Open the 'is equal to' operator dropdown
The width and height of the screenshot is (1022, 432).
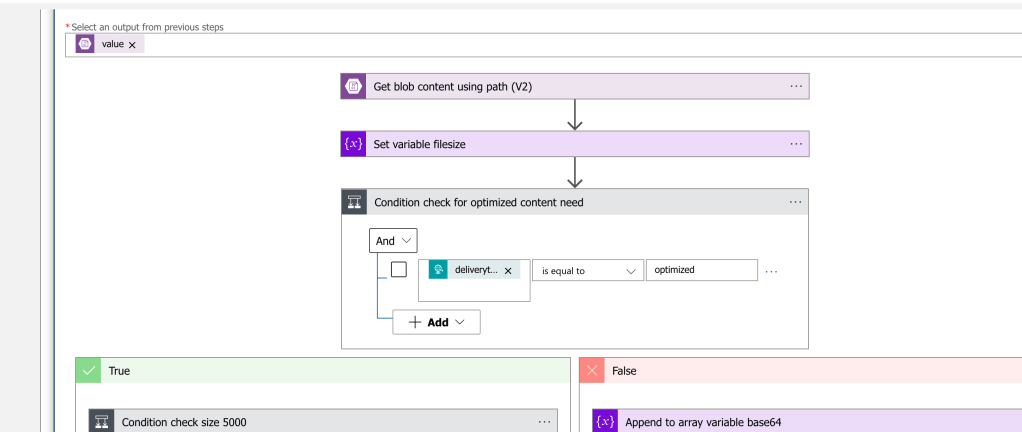point(588,270)
